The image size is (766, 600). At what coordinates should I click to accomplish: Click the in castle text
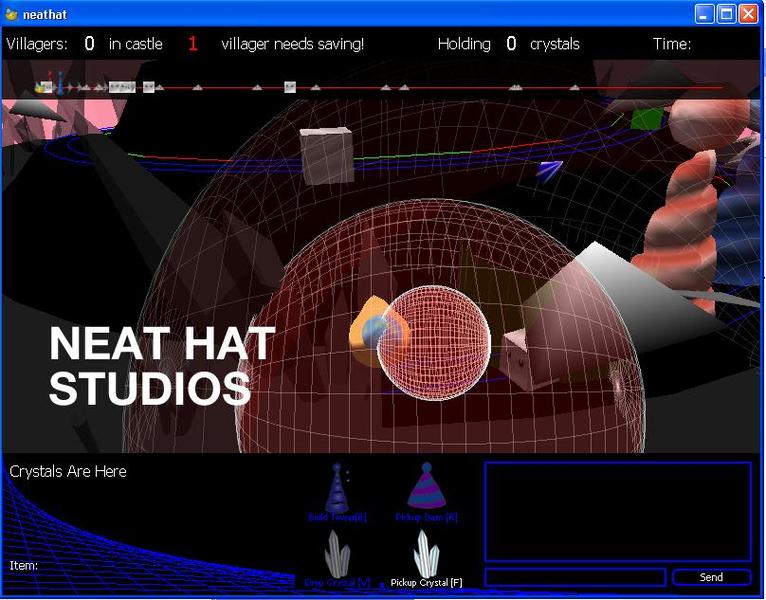[x=135, y=44]
